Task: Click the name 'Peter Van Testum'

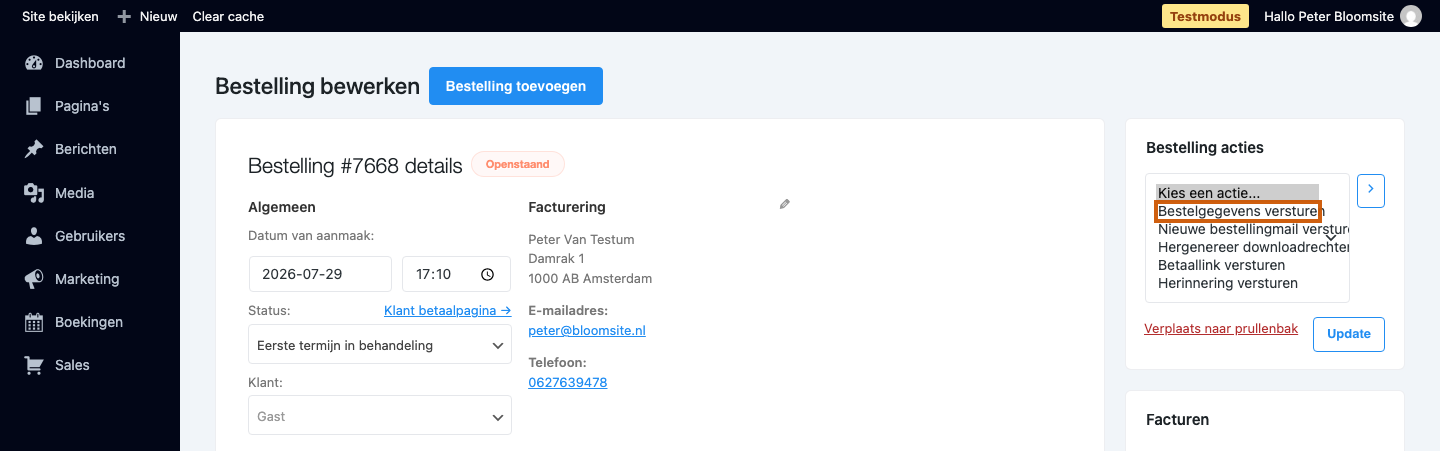Action: (581, 239)
